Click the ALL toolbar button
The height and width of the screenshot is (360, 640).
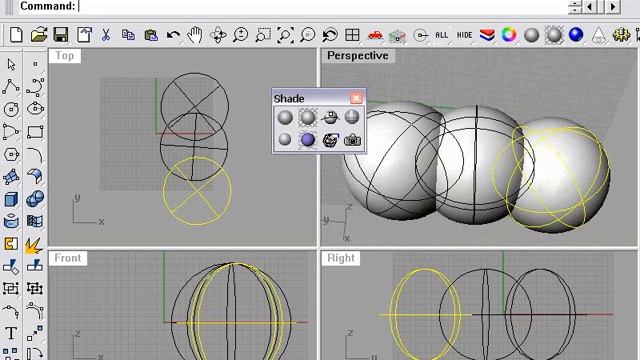442,35
